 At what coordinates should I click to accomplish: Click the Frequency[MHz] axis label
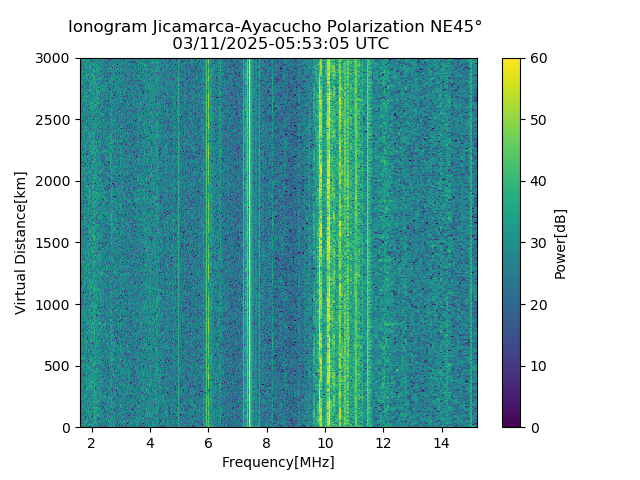coord(278,462)
